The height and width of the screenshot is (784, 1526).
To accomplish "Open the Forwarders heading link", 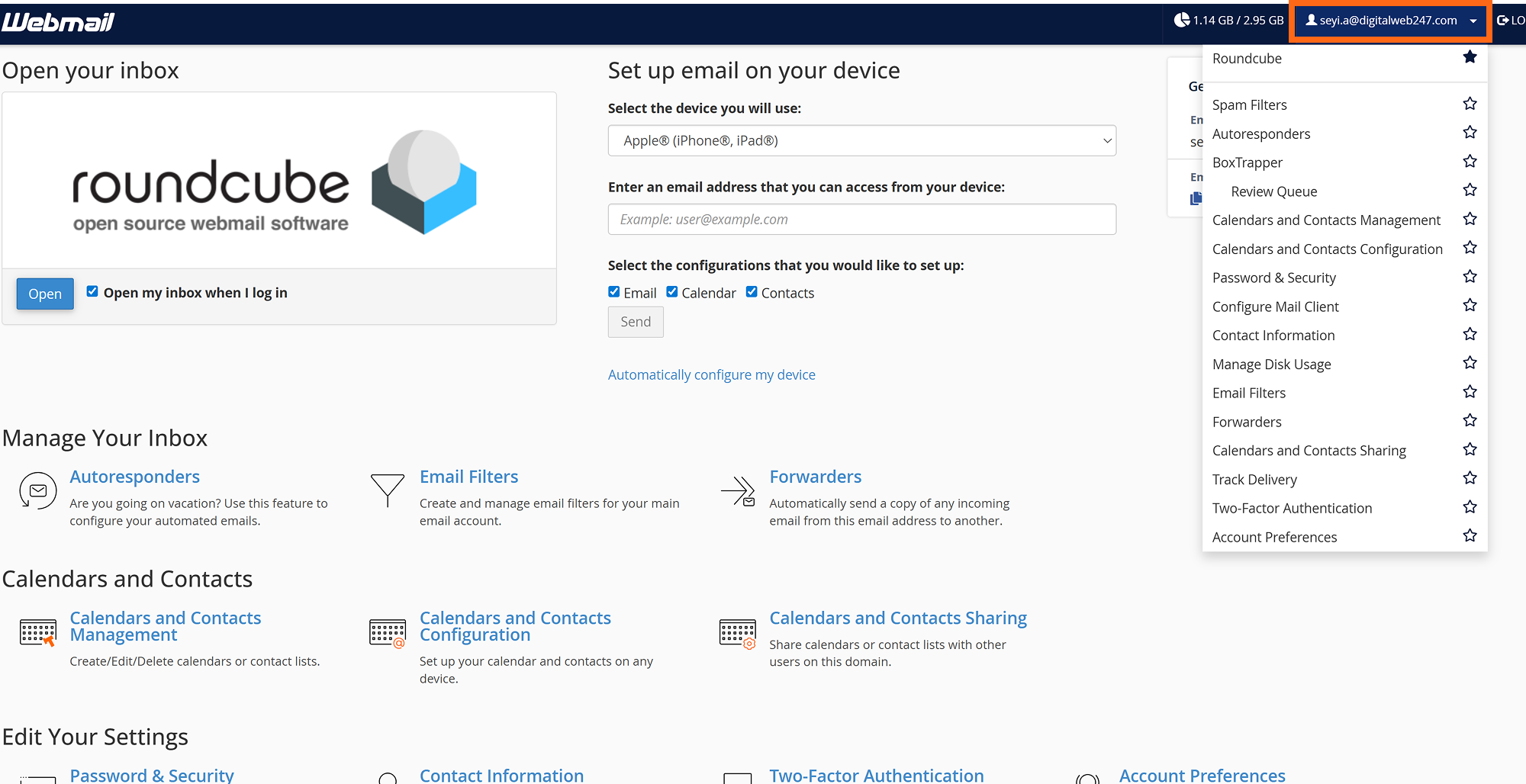I will [815, 477].
